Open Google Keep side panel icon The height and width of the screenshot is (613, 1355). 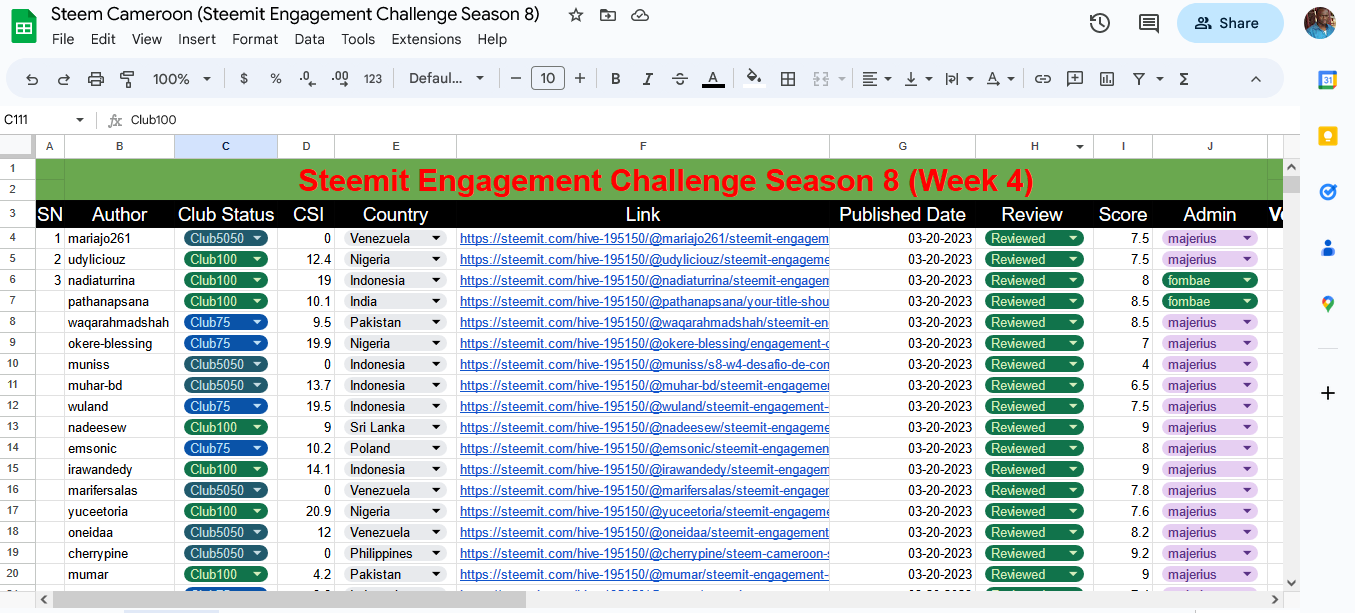click(x=1328, y=137)
